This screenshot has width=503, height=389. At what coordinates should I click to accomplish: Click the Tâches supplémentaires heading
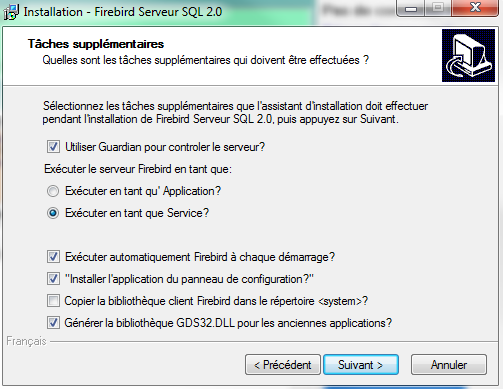(96, 44)
